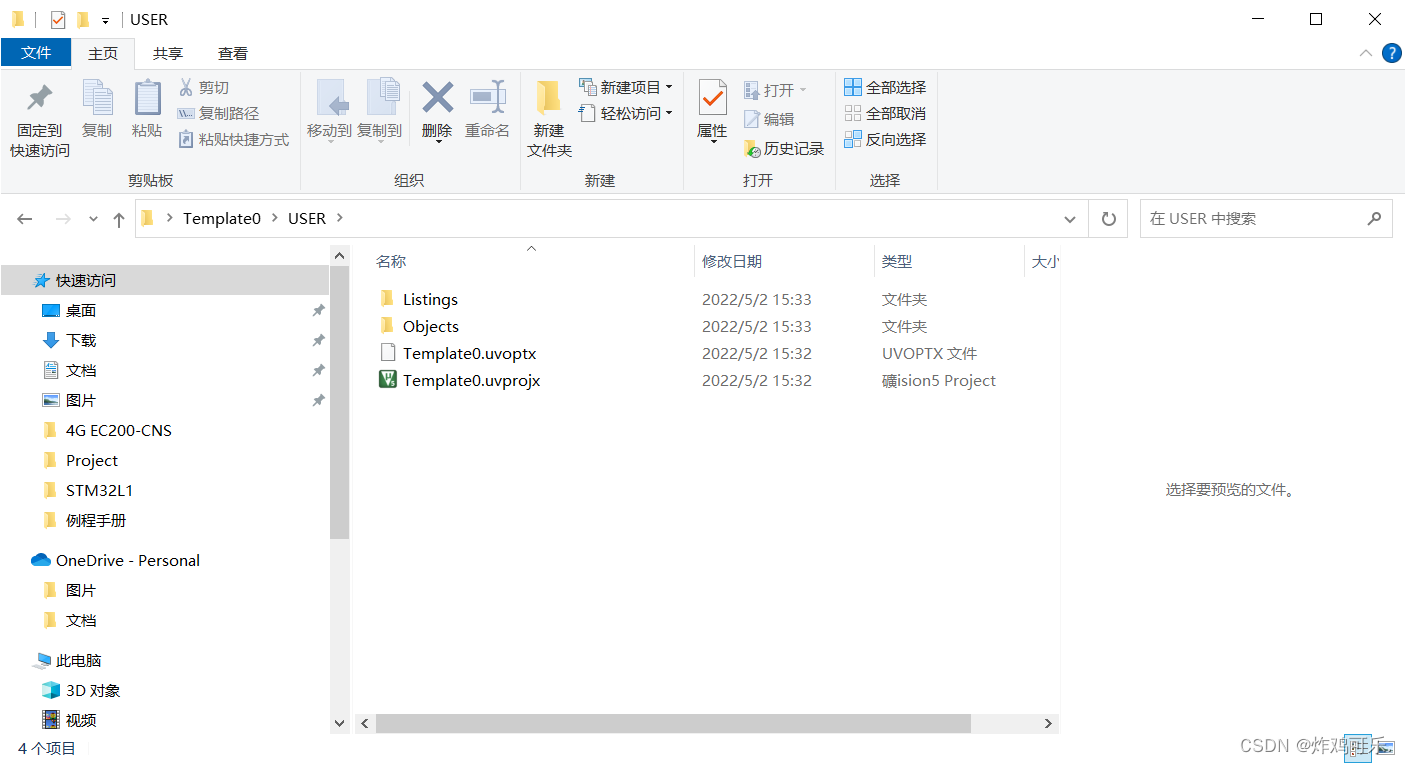Switch to the 主页 (Home) ribbon tab

[103, 54]
